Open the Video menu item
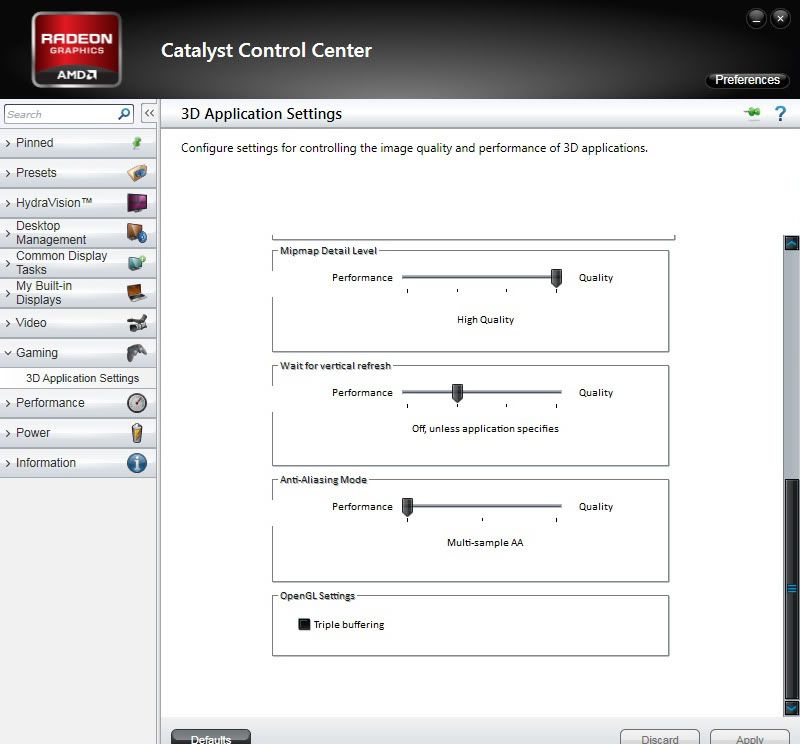This screenshot has height=744, width=800. (x=78, y=323)
